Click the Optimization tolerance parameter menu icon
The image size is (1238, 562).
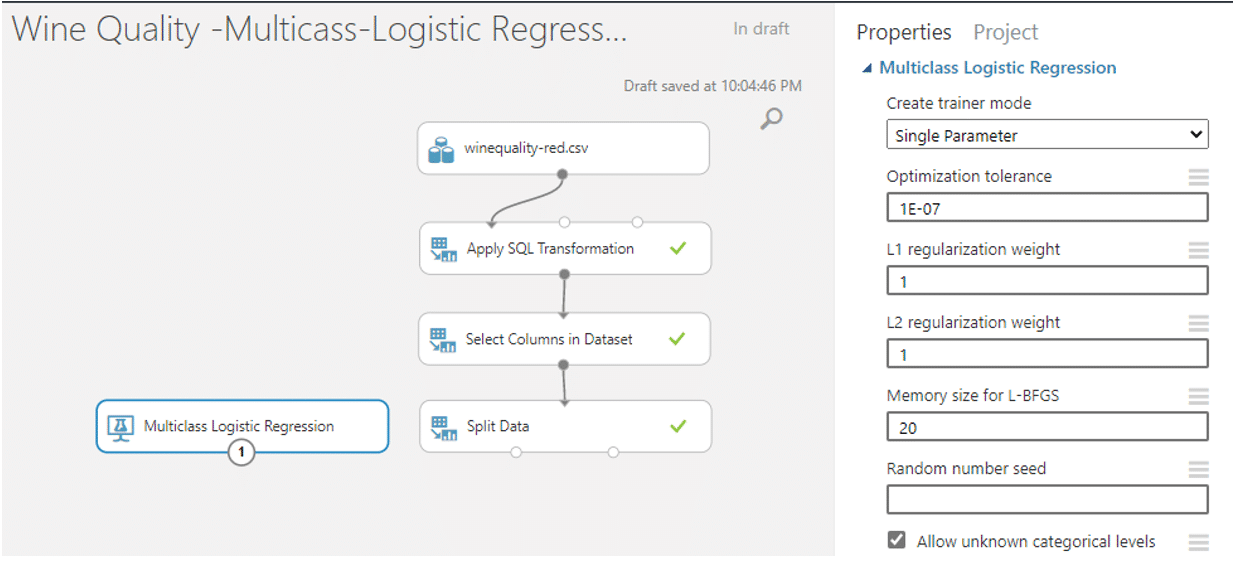click(x=1198, y=177)
